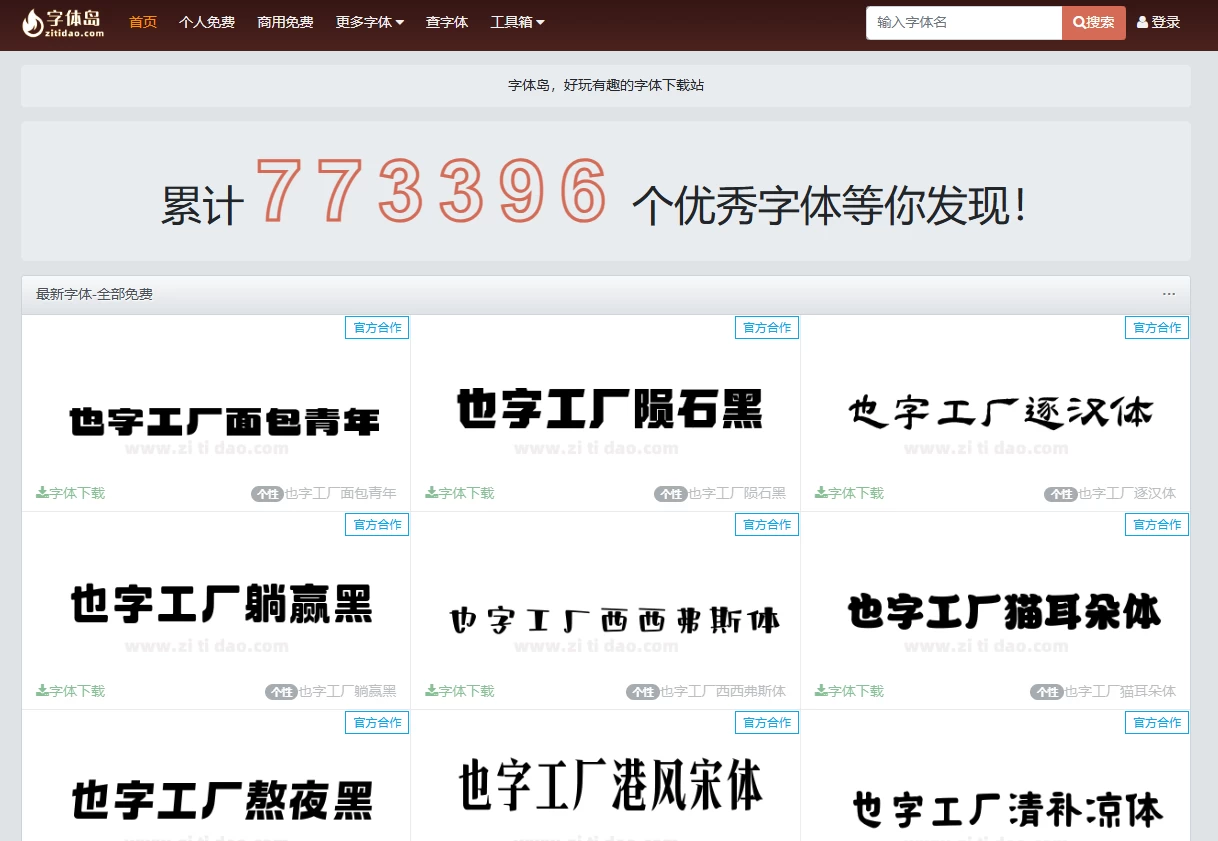
Task: Click the 字体岛 zitidao.com logo
Action: click(x=63, y=22)
